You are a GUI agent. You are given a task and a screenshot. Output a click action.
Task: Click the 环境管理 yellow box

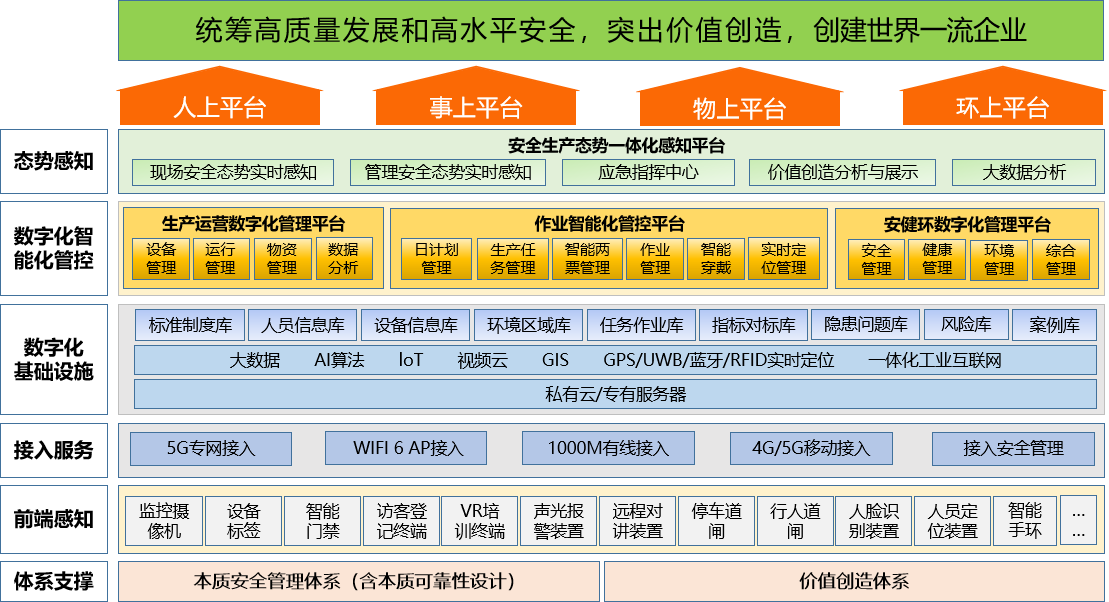pos(998,260)
